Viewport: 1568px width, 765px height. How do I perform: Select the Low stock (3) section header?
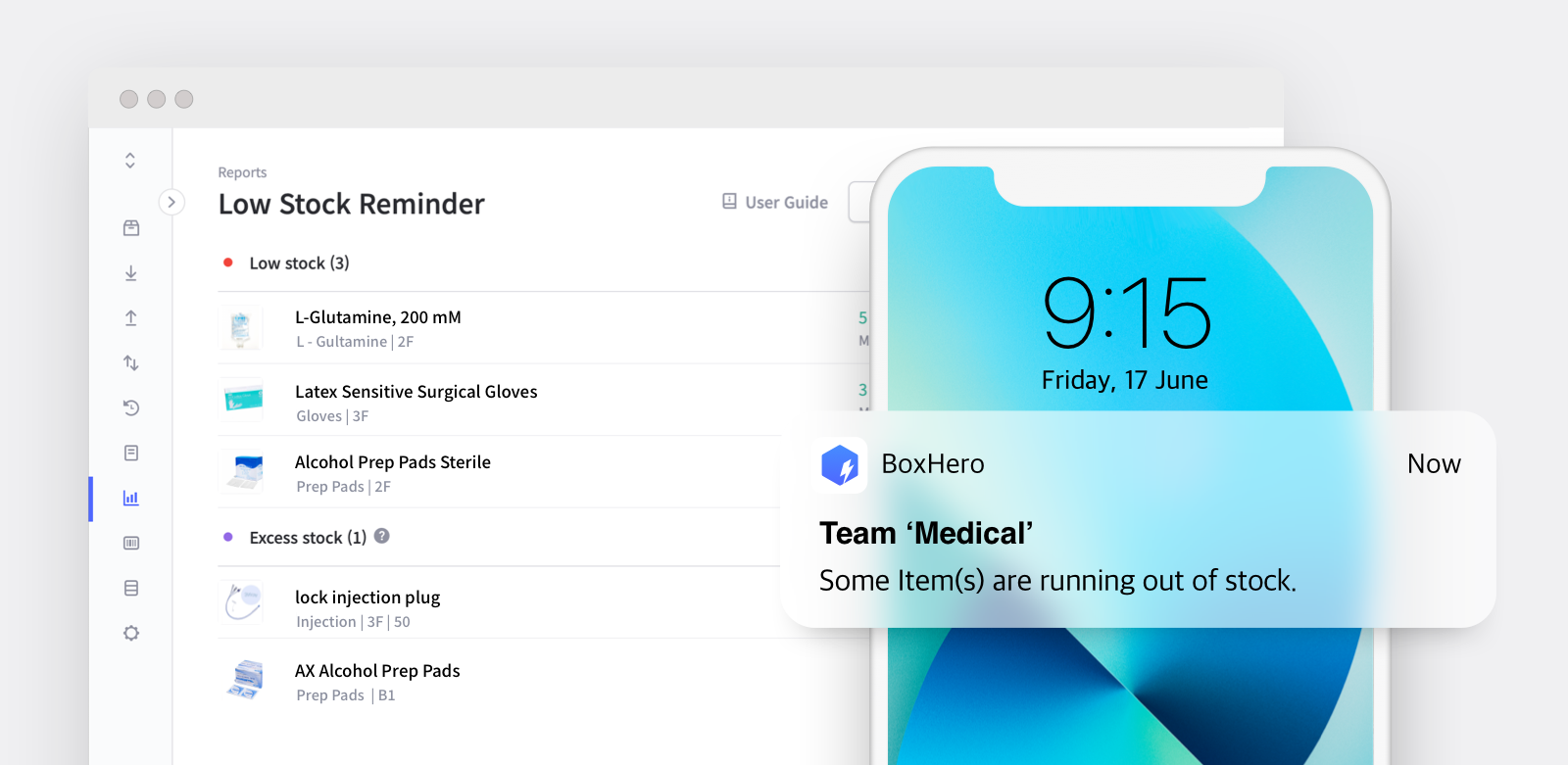click(299, 263)
